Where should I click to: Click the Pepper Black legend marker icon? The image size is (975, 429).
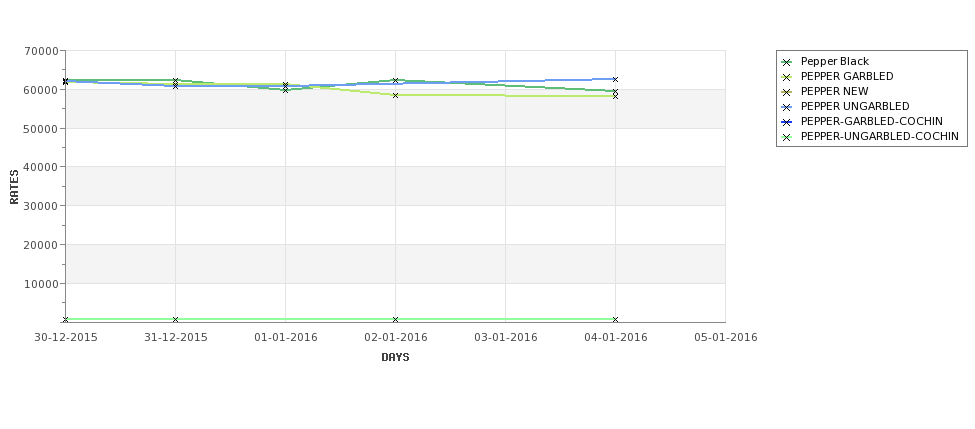tap(787, 62)
